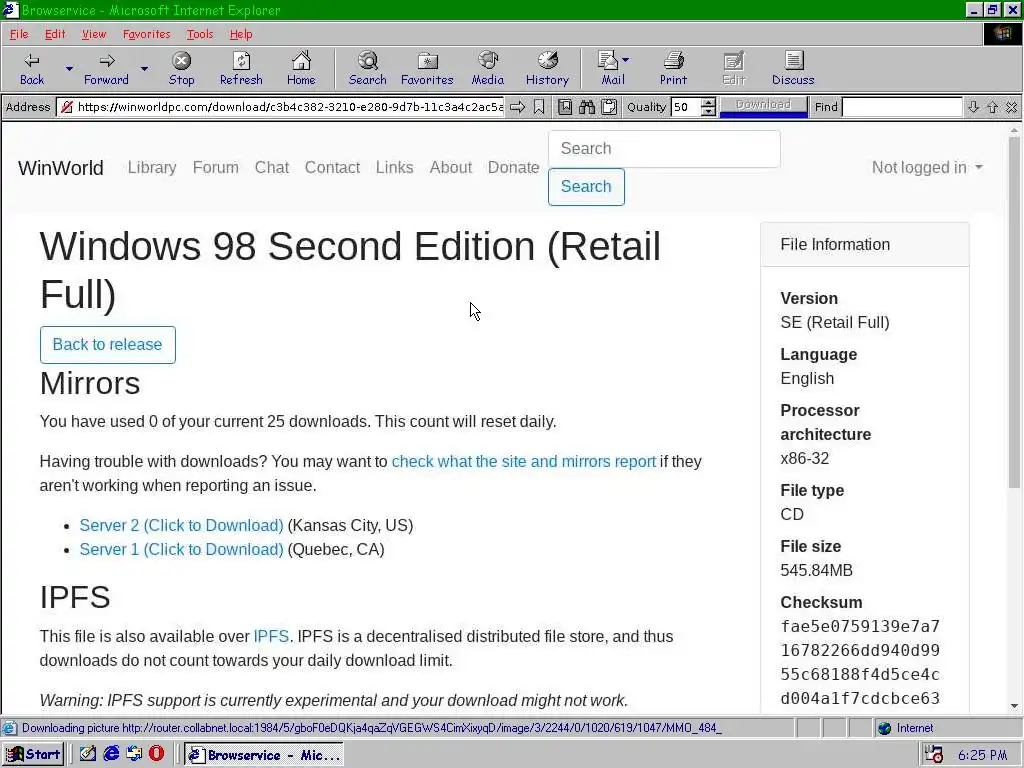Open the Back history dropdown arrow

[x=69, y=69]
